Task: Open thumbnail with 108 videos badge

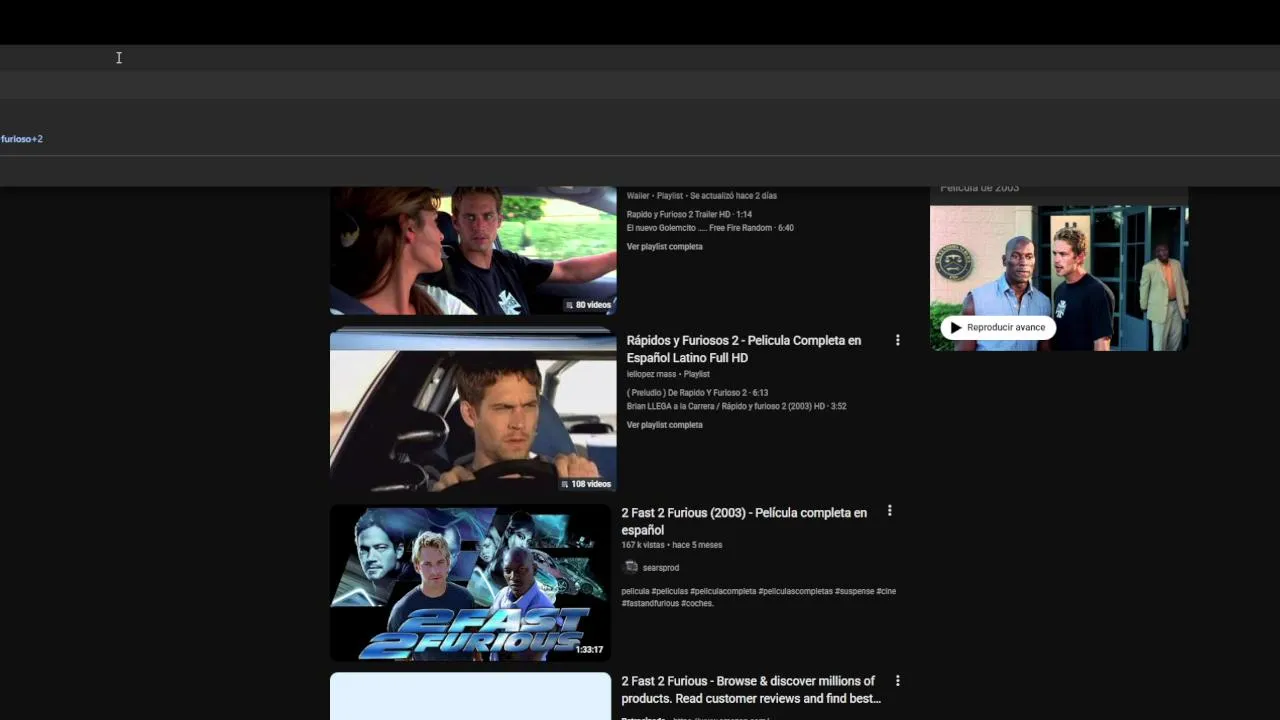Action: pos(473,410)
